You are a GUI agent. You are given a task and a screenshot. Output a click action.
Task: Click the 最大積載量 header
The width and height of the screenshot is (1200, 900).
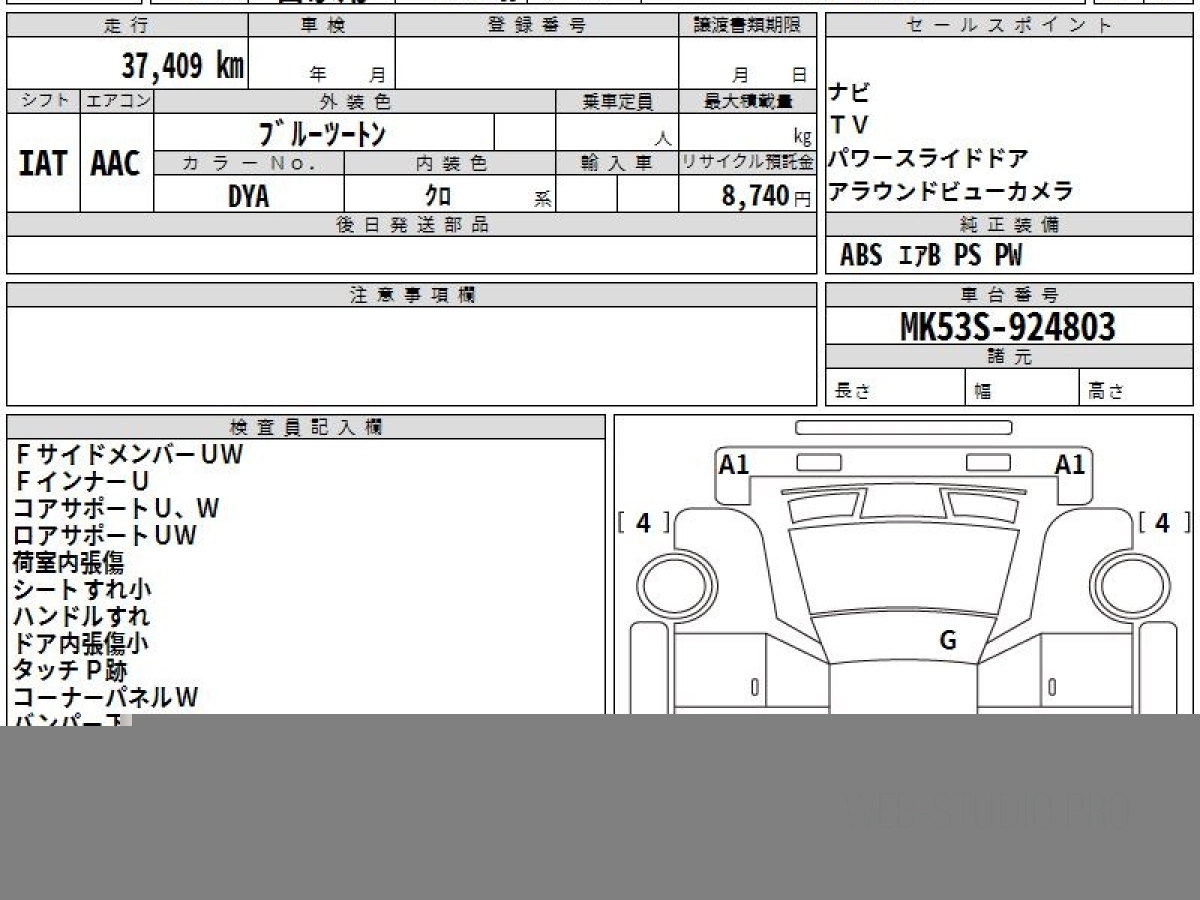point(747,101)
